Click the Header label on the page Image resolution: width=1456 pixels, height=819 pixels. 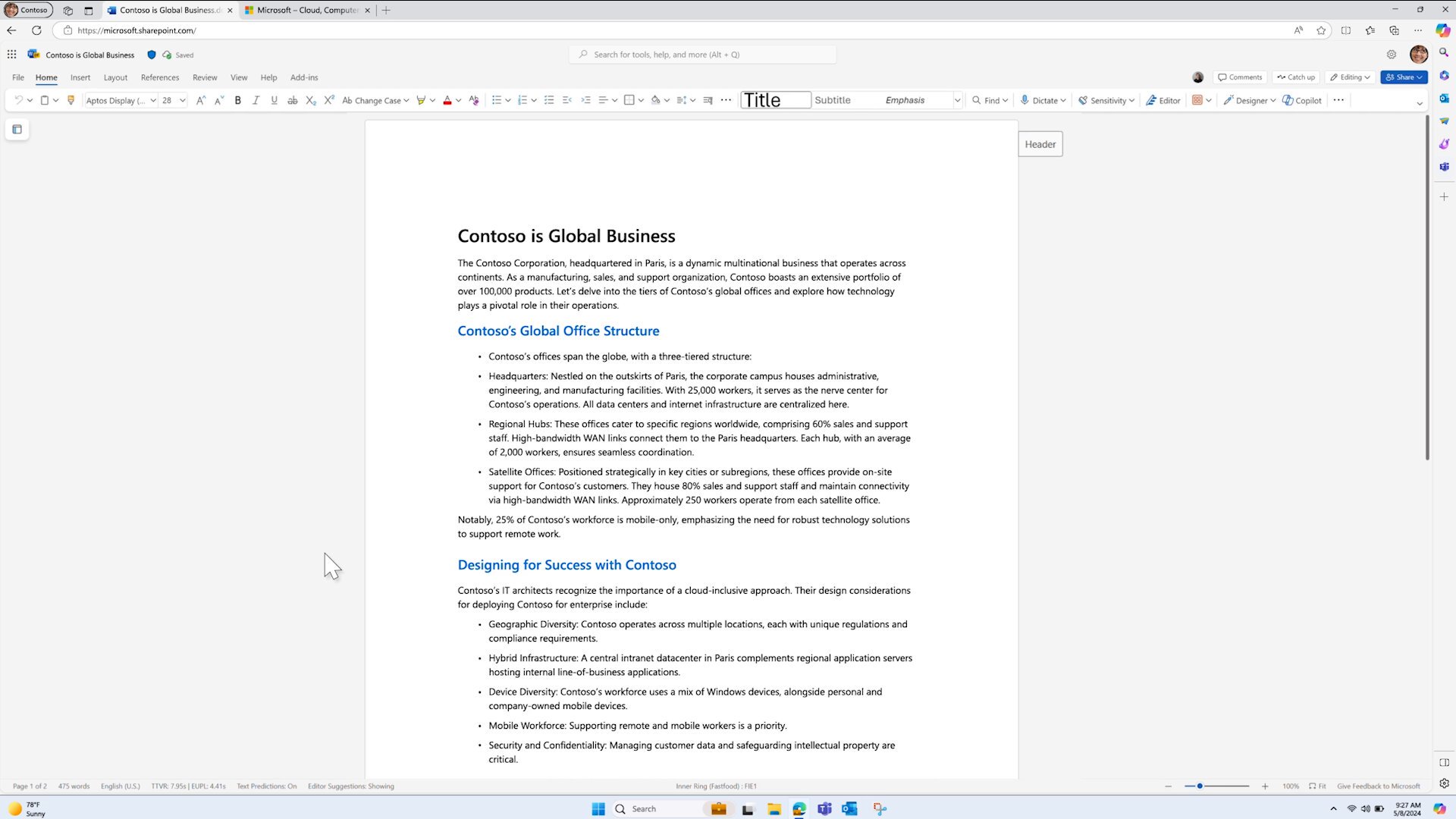1040,144
